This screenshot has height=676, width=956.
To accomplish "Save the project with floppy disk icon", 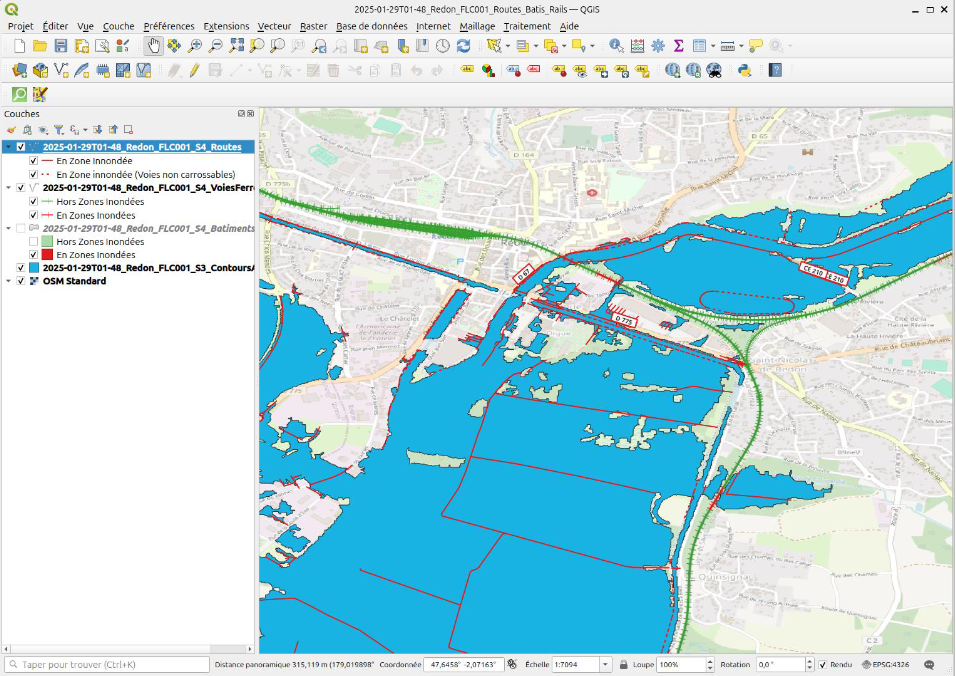I will pyautogui.click(x=60, y=46).
